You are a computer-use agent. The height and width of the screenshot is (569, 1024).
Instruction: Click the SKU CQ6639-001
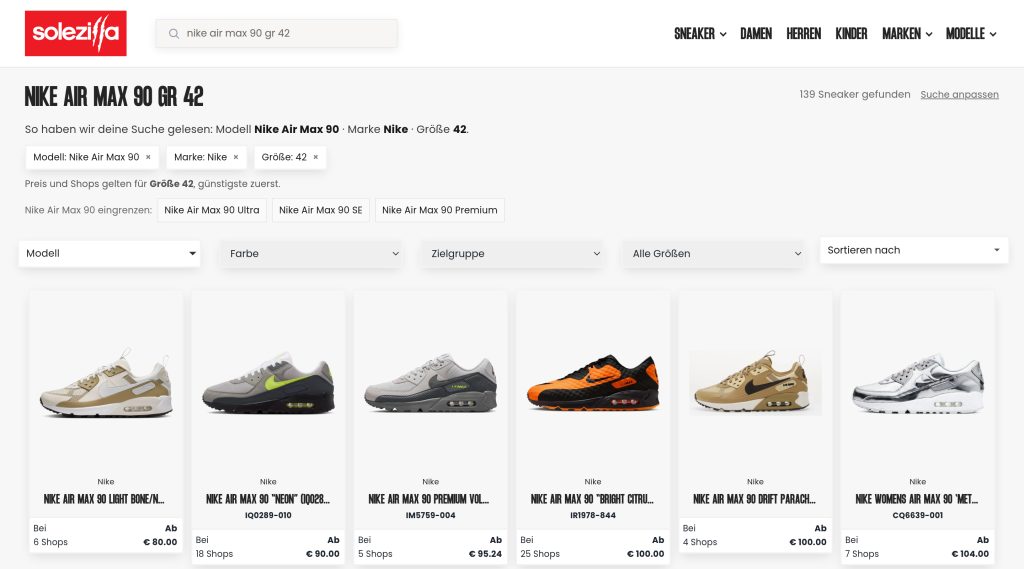pyautogui.click(x=918, y=515)
